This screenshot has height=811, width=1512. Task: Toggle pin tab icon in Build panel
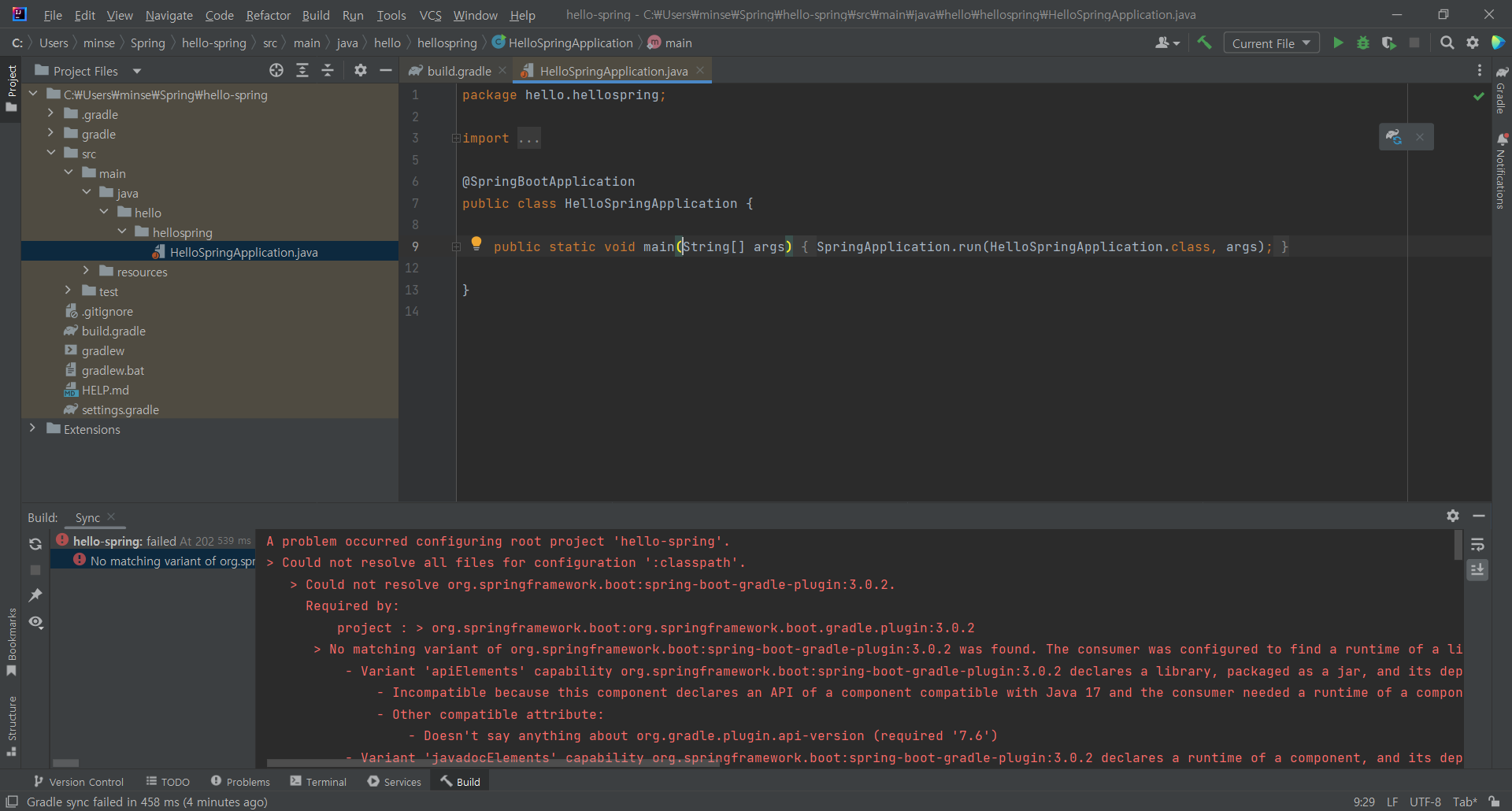coord(35,596)
